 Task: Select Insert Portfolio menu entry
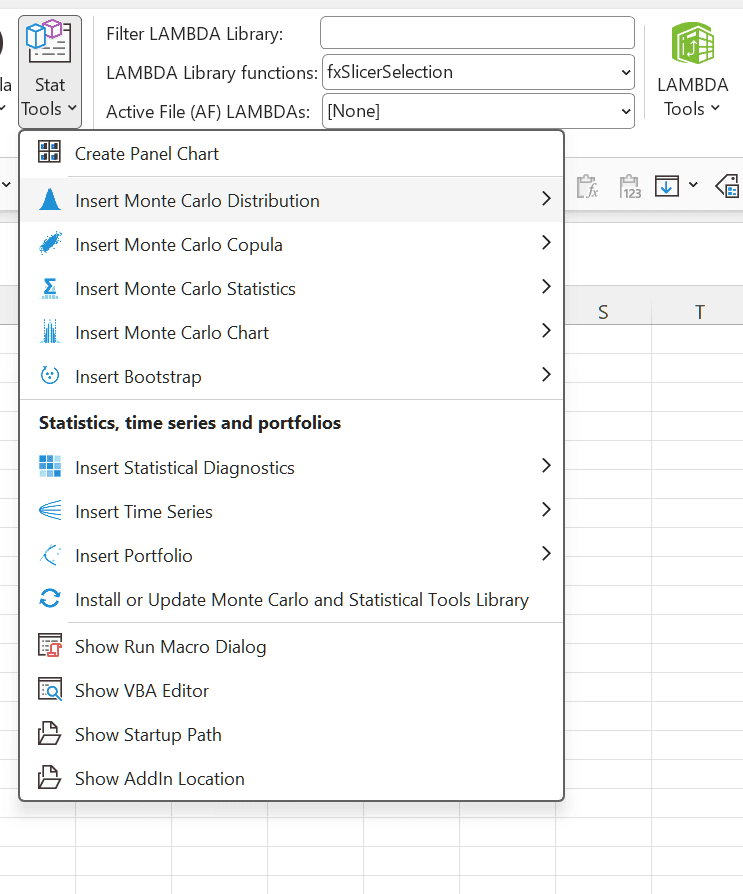pos(291,555)
